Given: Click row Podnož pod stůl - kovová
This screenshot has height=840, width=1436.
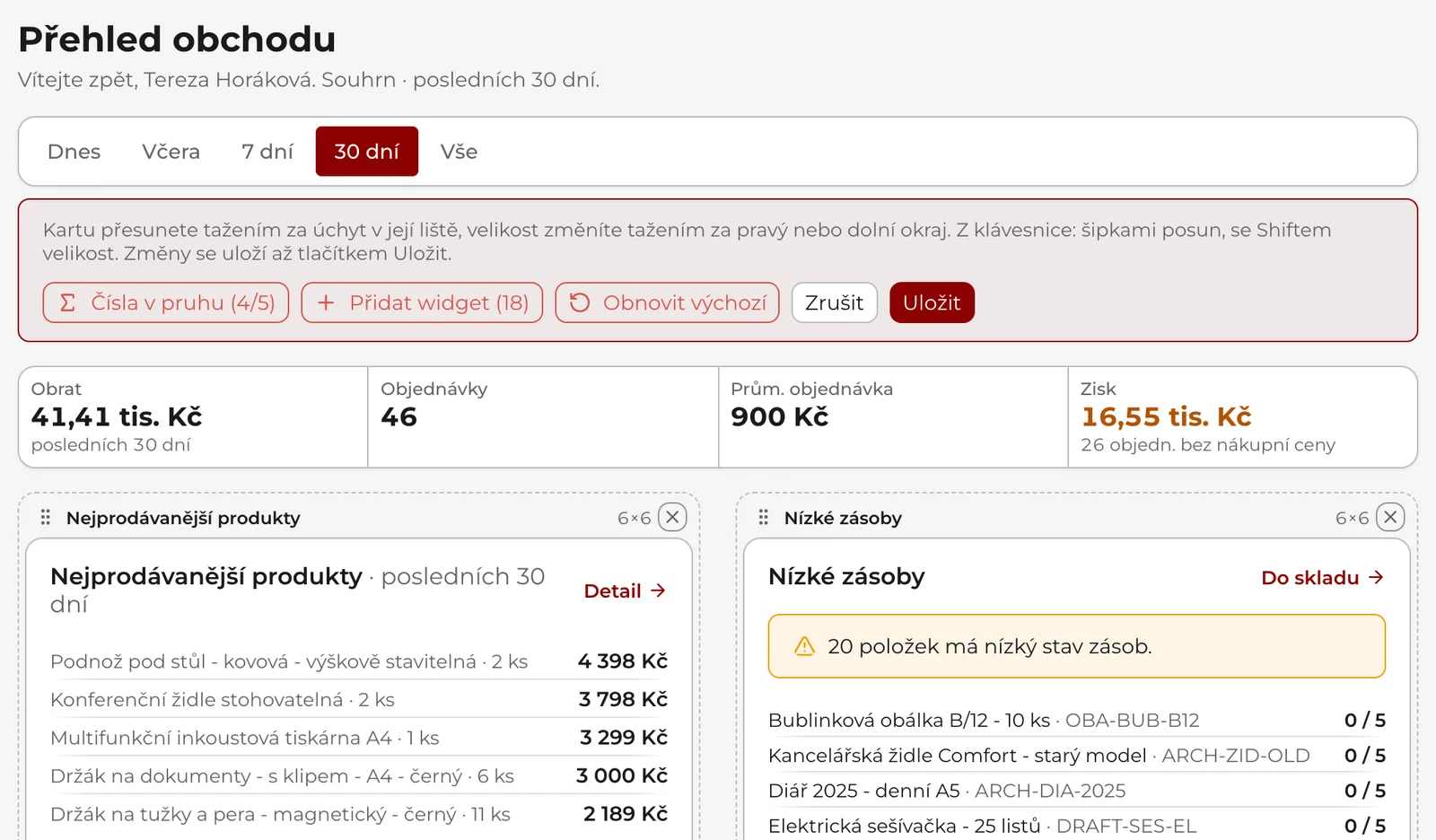Looking at the screenshot, I should [x=359, y=661].
